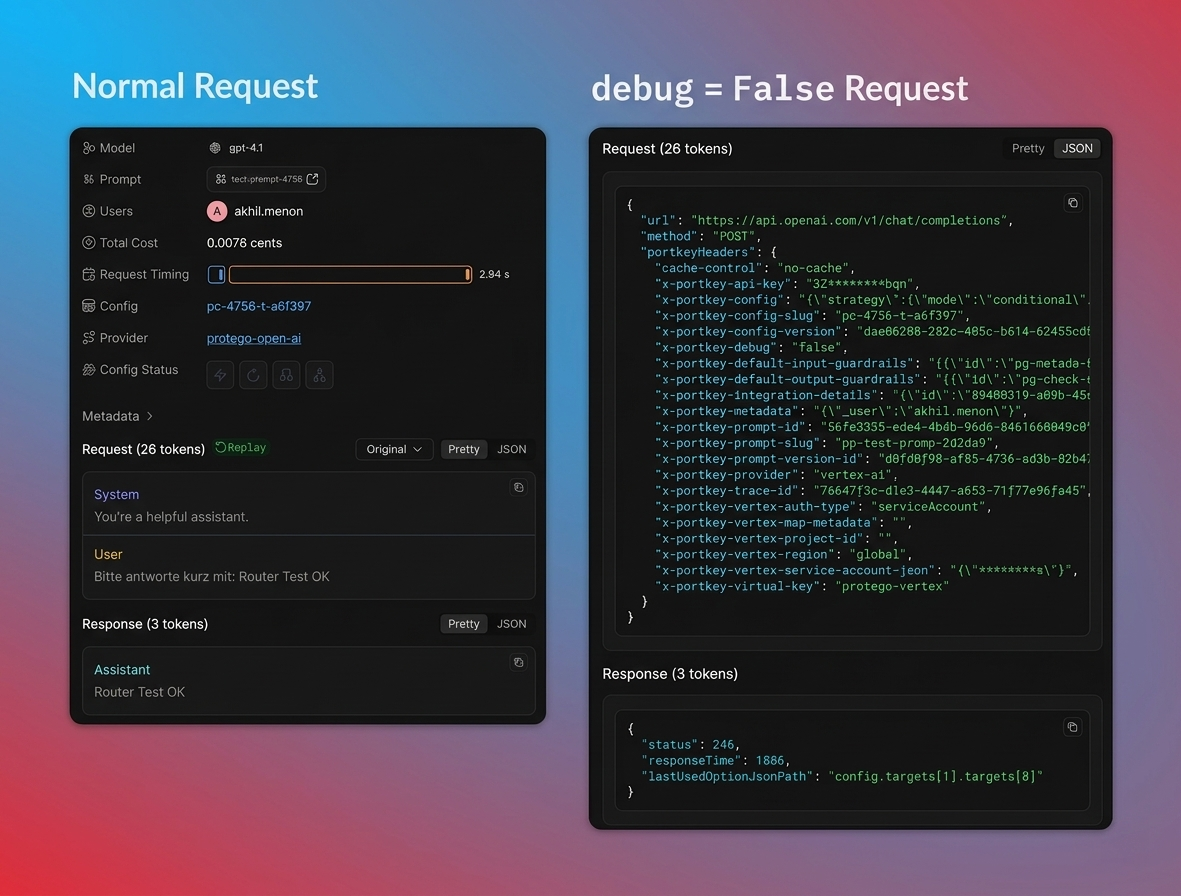
Task: Click the Replay button
Action: point(241,448)
